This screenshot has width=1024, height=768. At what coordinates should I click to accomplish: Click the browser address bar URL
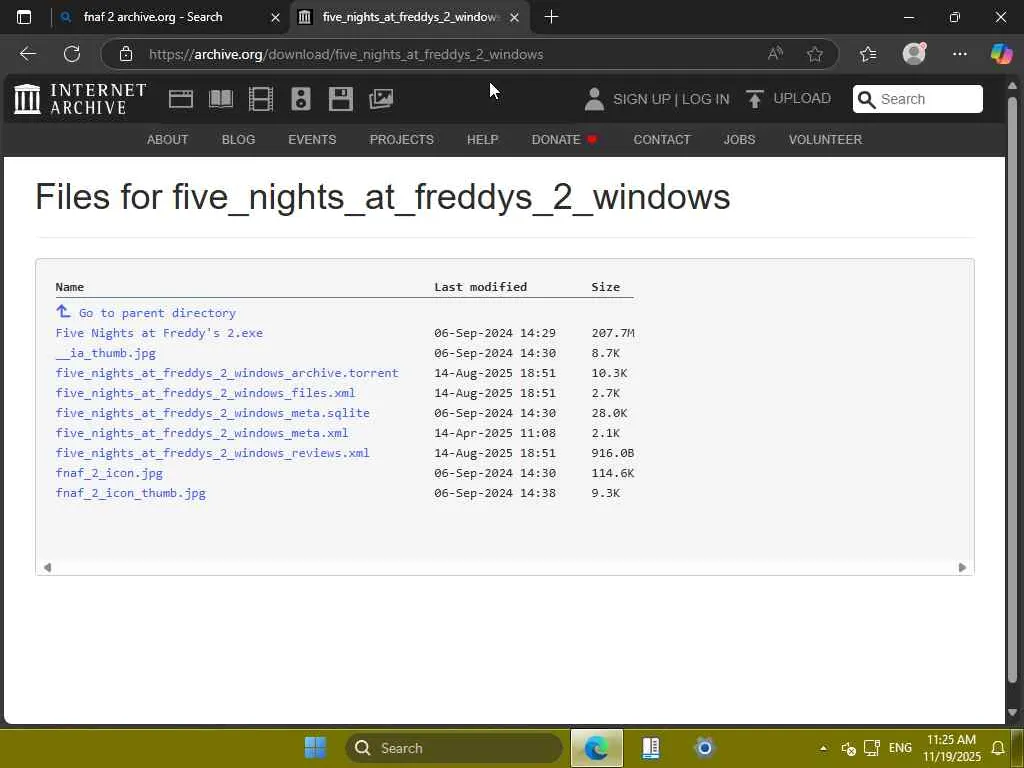click(x=346, y=54)
